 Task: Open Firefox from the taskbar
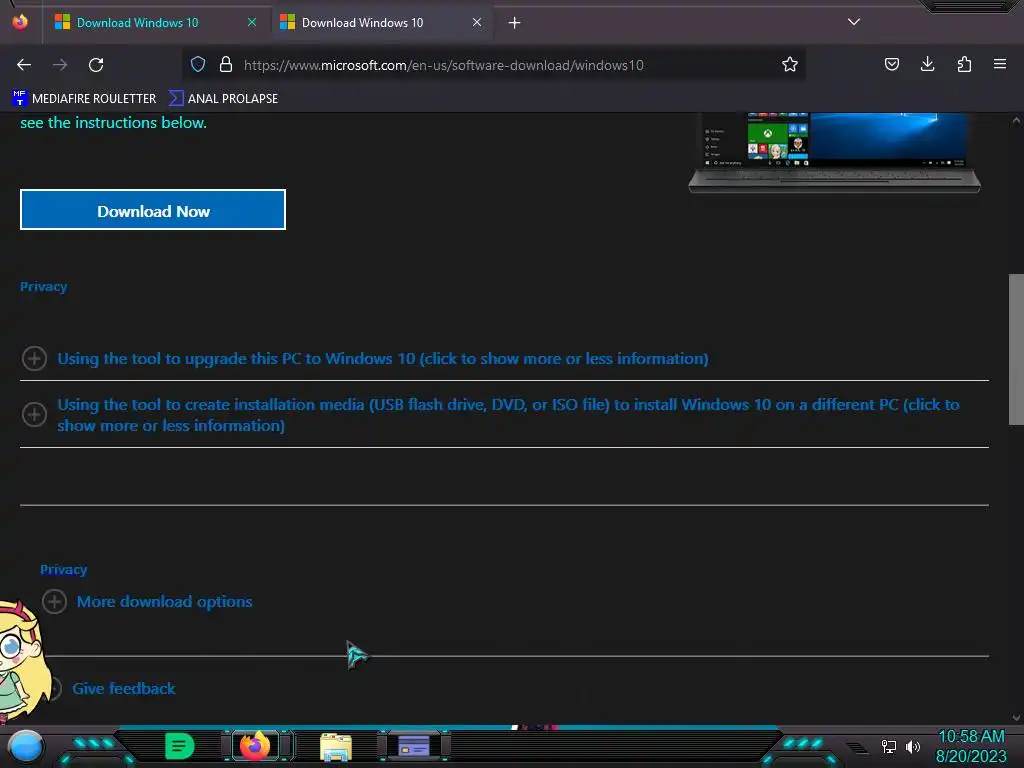[x=255, y=746]
